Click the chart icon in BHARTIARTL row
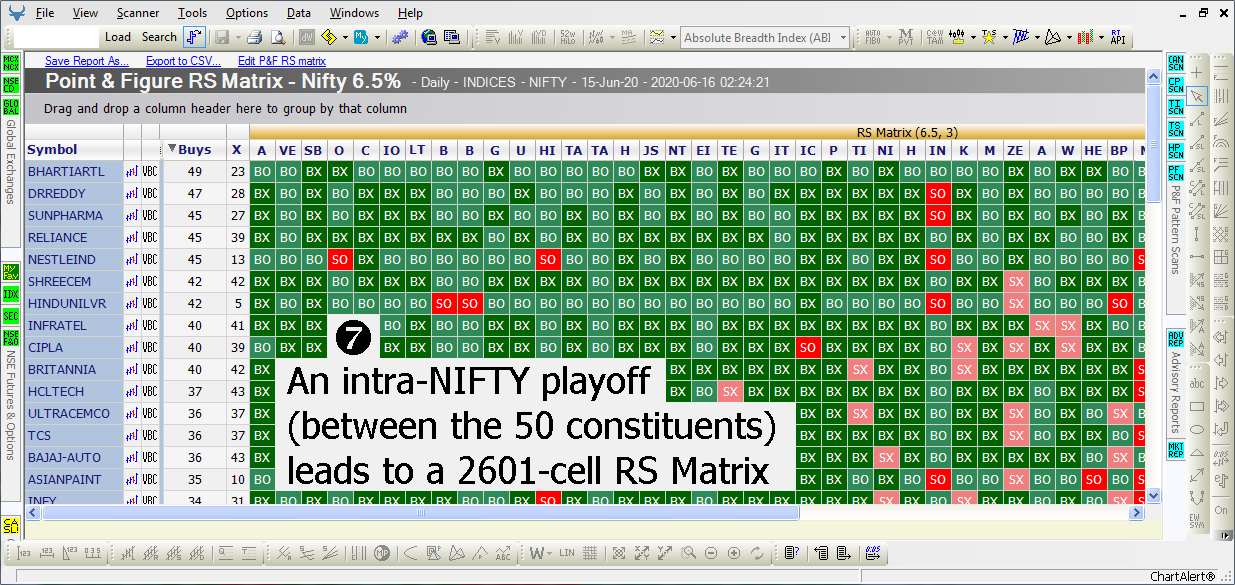1235x585 pixels. click(x=132, y=172)
